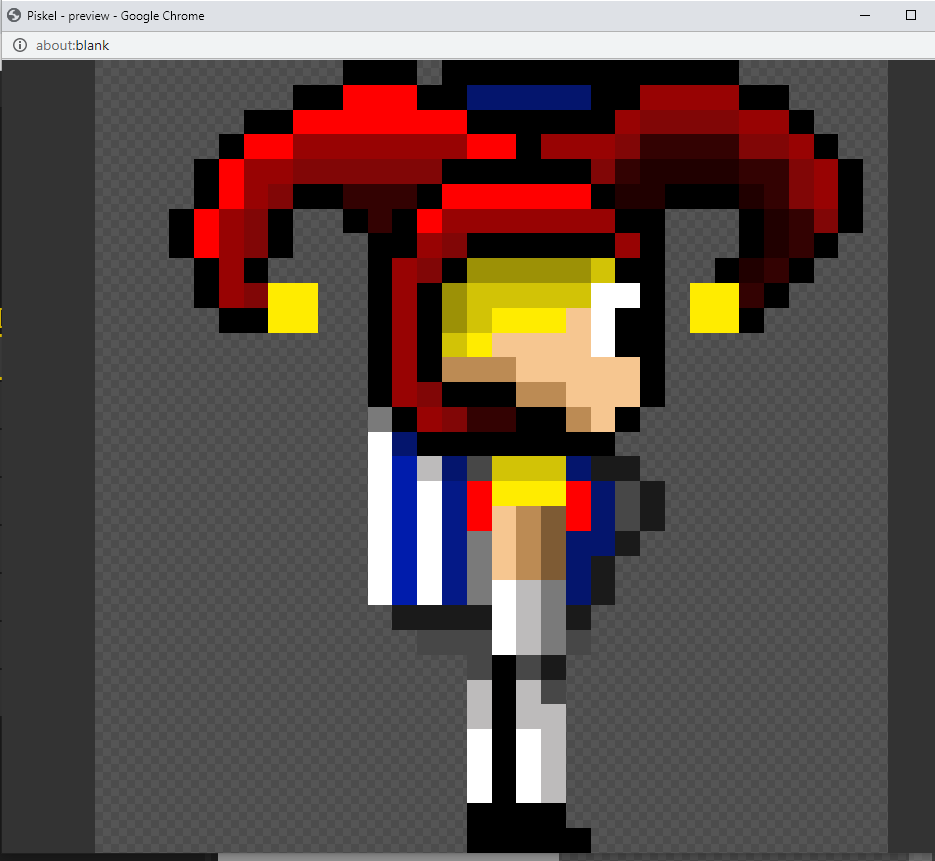
Task: Click the dark blue gem atop the hat
Action: click(528, 97)
